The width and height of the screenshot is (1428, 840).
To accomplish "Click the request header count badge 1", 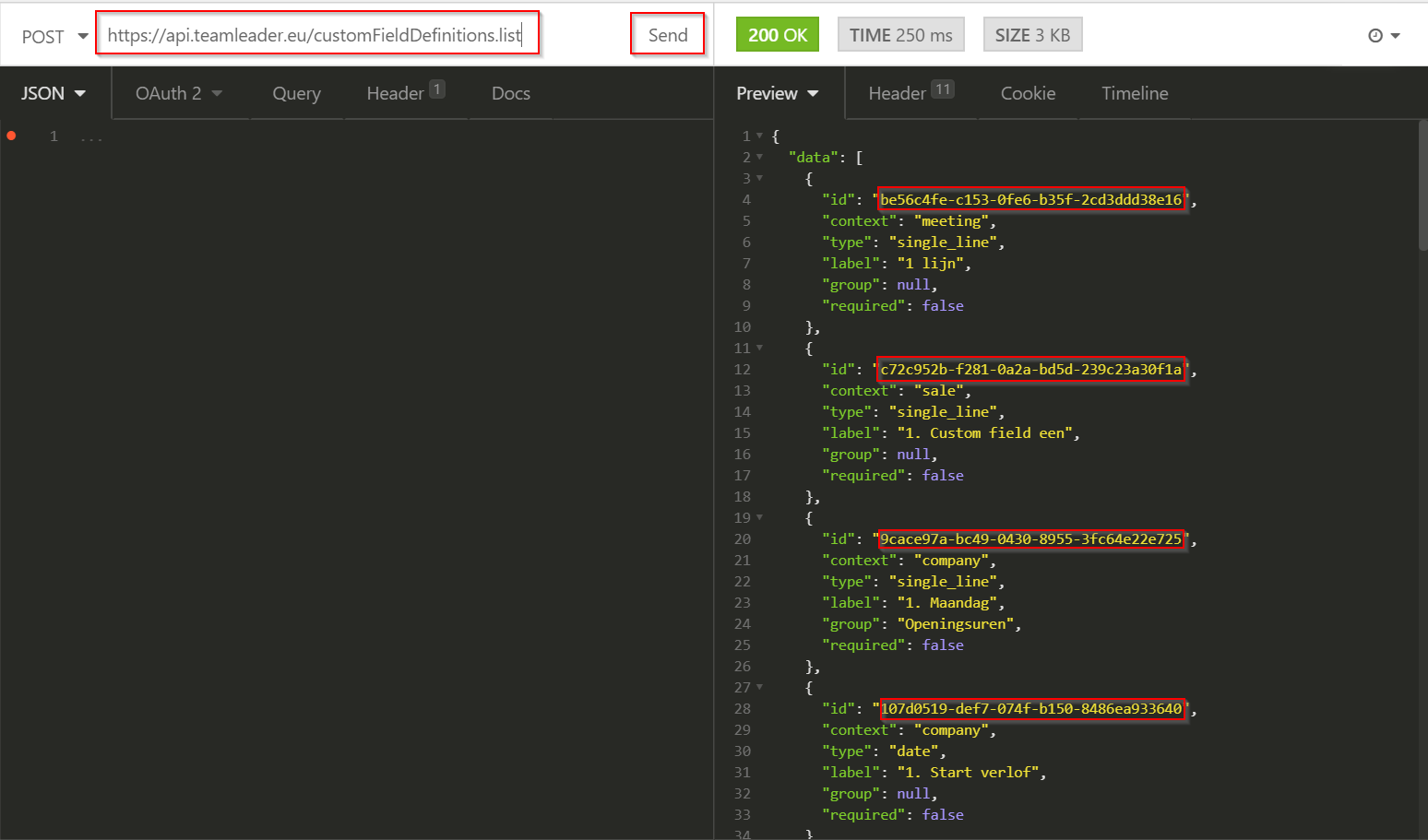I will (437, 89).
